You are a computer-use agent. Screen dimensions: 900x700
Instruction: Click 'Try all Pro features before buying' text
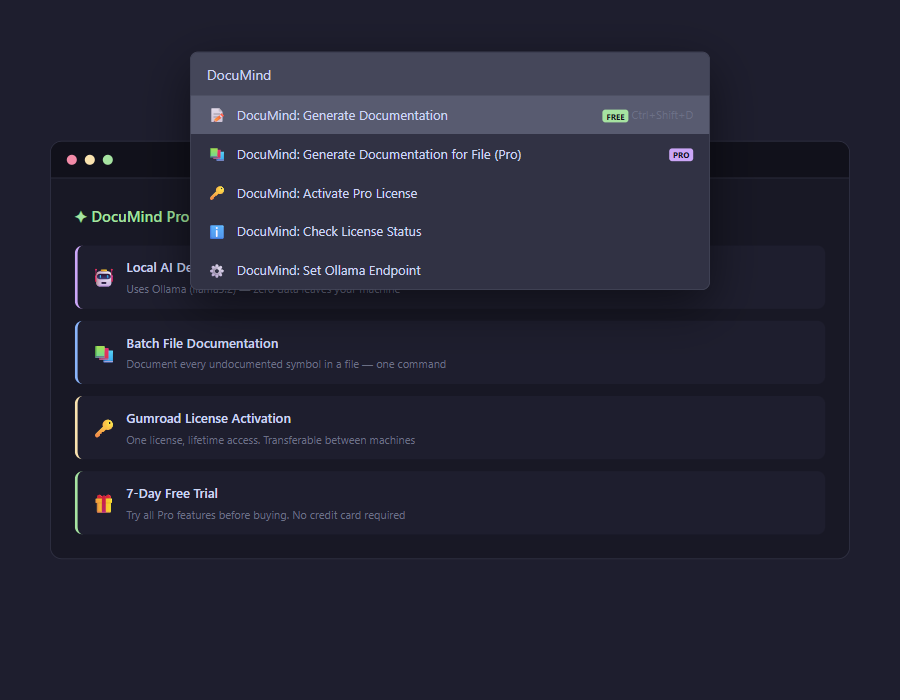[x=266, y=515]
